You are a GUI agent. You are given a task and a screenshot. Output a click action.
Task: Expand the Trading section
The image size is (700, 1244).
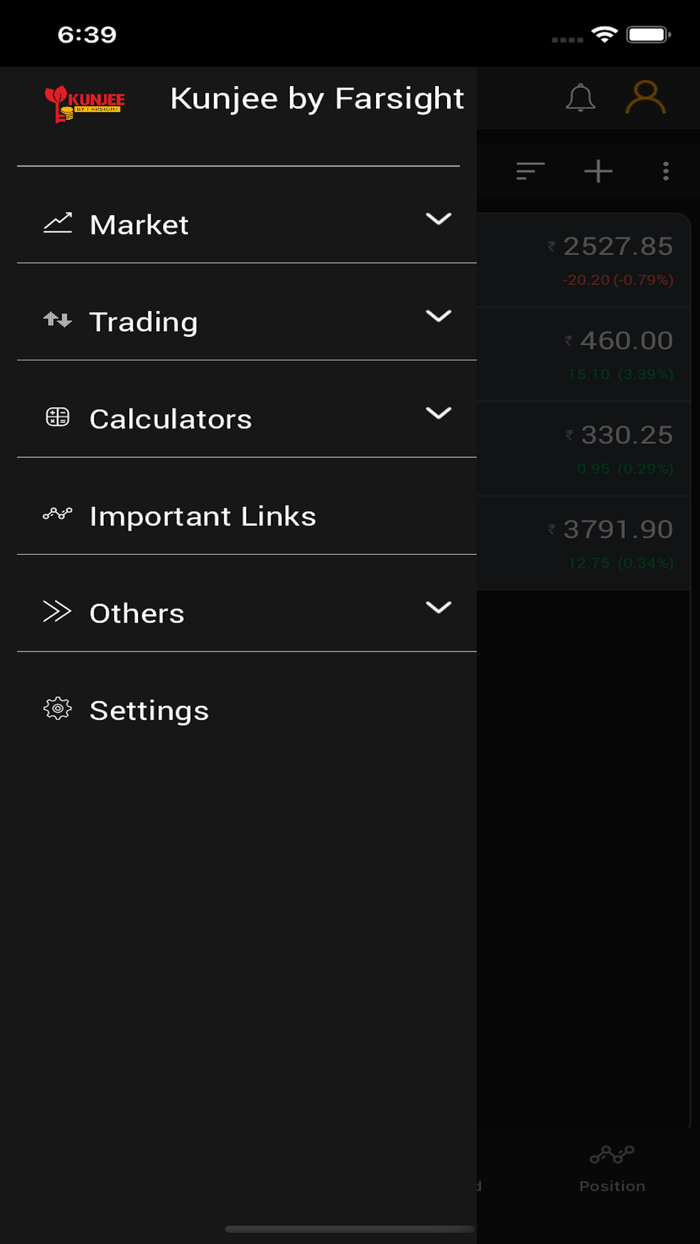pyautogui.click(x=438, y=316)
